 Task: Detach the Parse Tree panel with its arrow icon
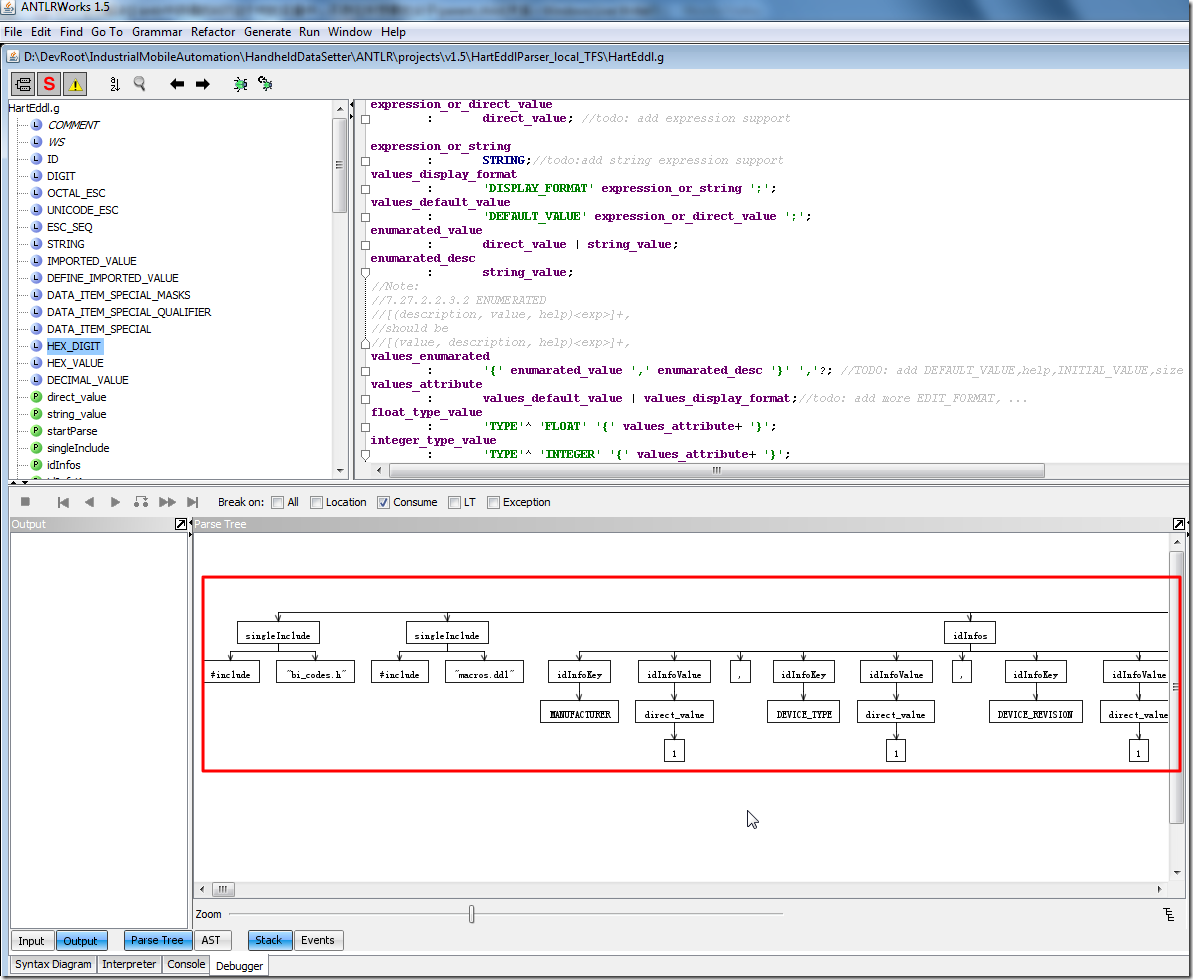(1180, 524)
